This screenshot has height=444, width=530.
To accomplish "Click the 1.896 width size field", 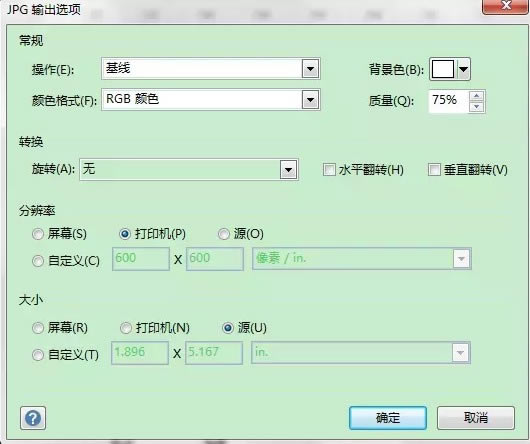I will pyautogui.click(x=140, y=353).
